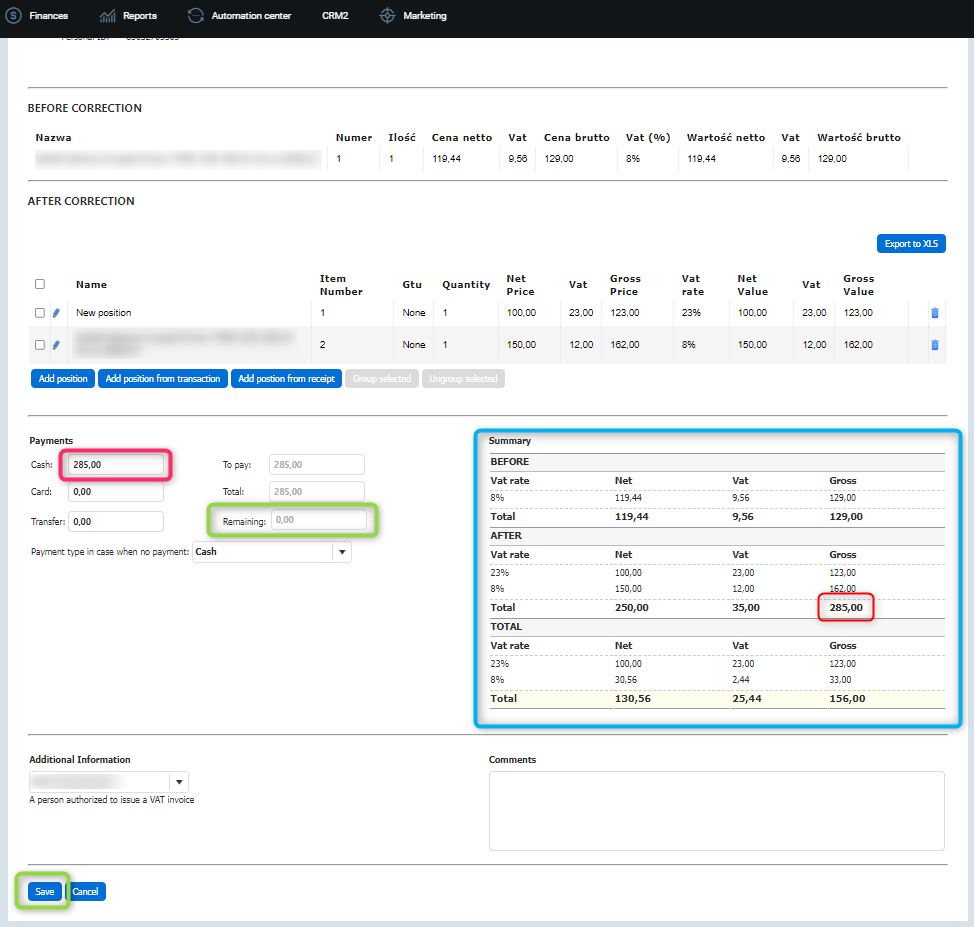
Task: Edit New position row with pencil icon
Action: tap(56, 313)
